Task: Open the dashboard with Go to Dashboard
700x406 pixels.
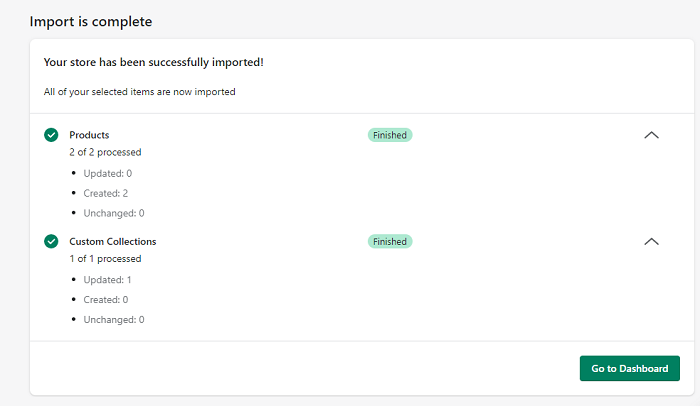Action: click(629, 368)
